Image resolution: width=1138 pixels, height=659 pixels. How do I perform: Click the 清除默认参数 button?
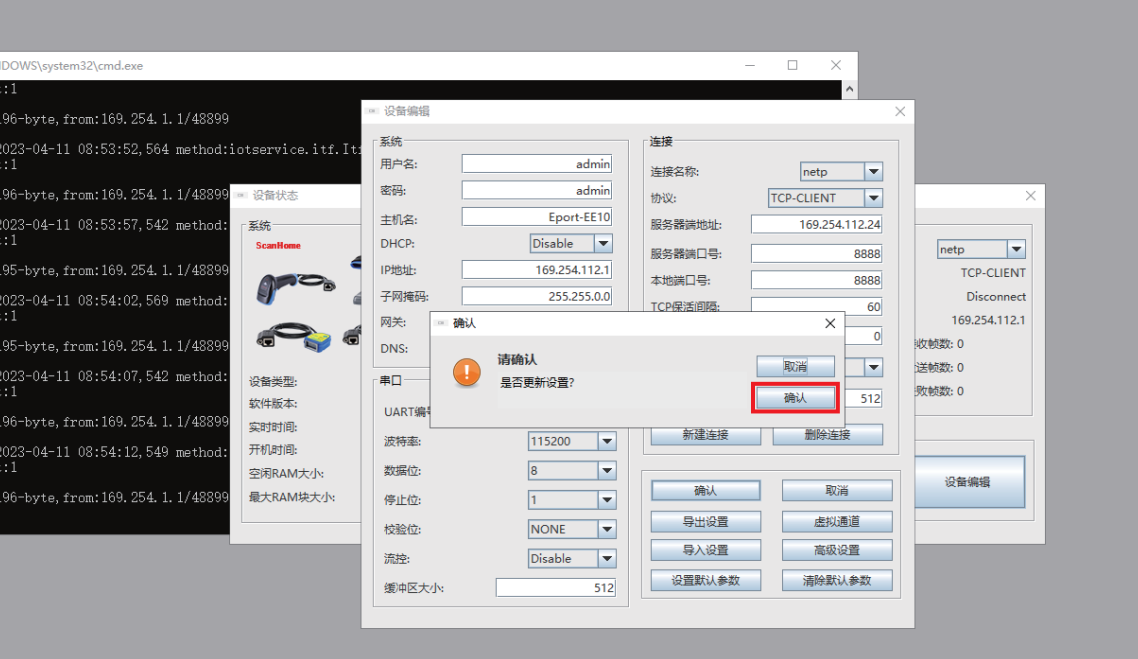click(x=837, y=580)
